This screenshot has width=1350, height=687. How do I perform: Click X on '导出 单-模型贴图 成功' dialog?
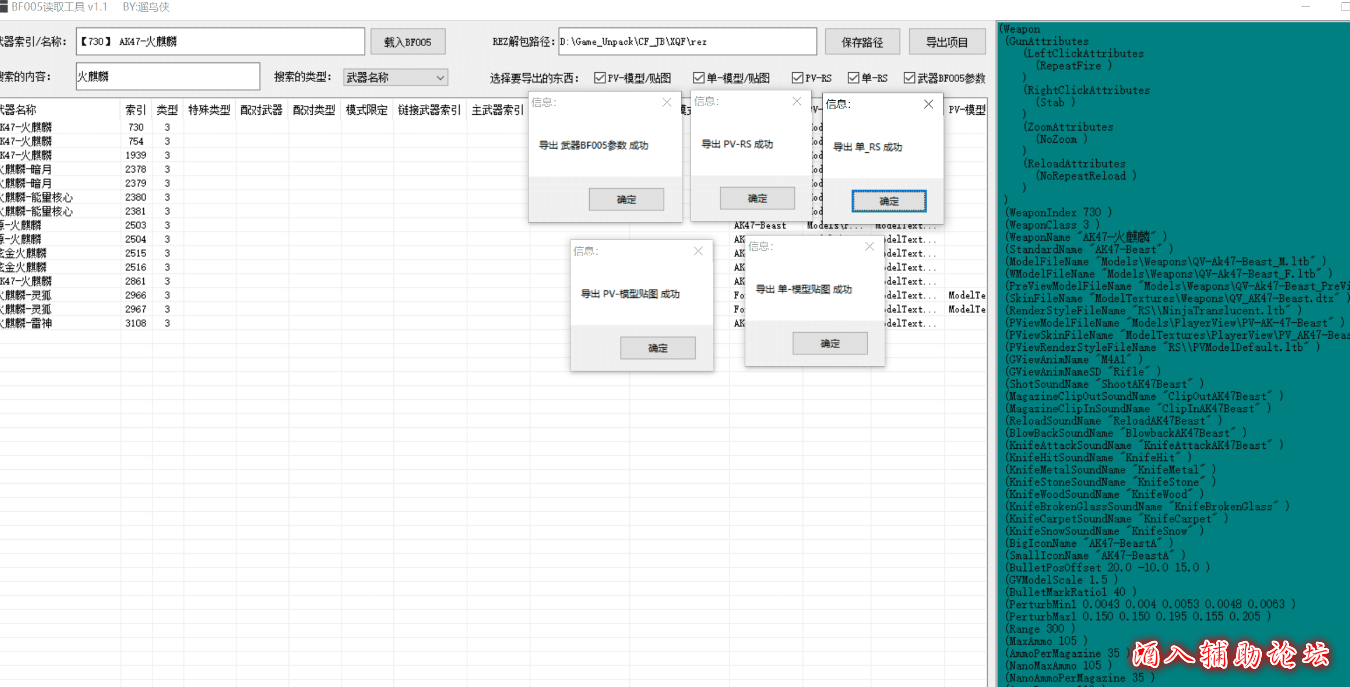pos(869,246)
